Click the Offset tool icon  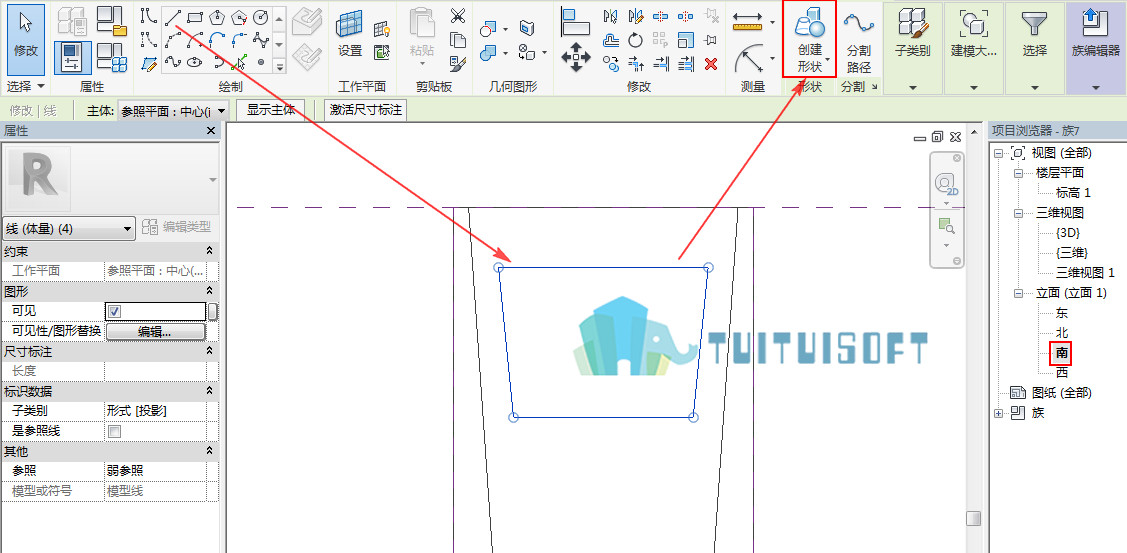[611, 40]
